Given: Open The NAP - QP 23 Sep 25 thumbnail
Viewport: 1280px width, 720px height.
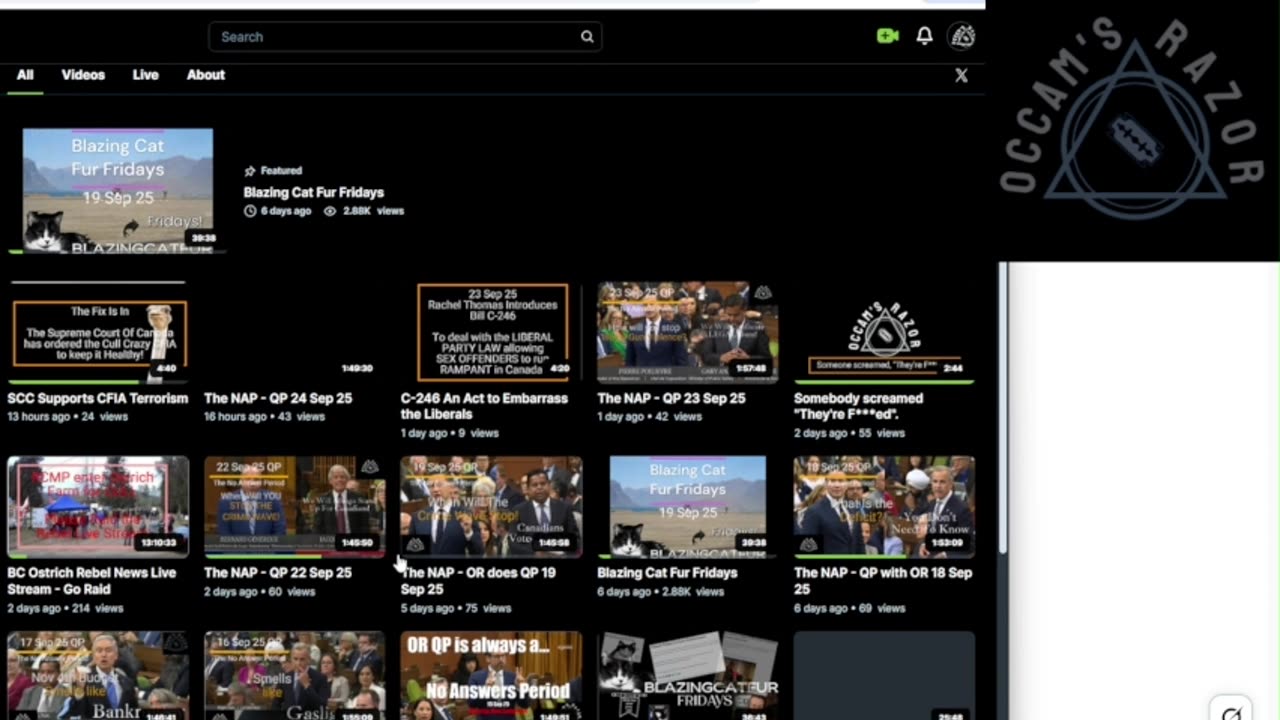Looking at the screenshot, I should tap(688, 331).
